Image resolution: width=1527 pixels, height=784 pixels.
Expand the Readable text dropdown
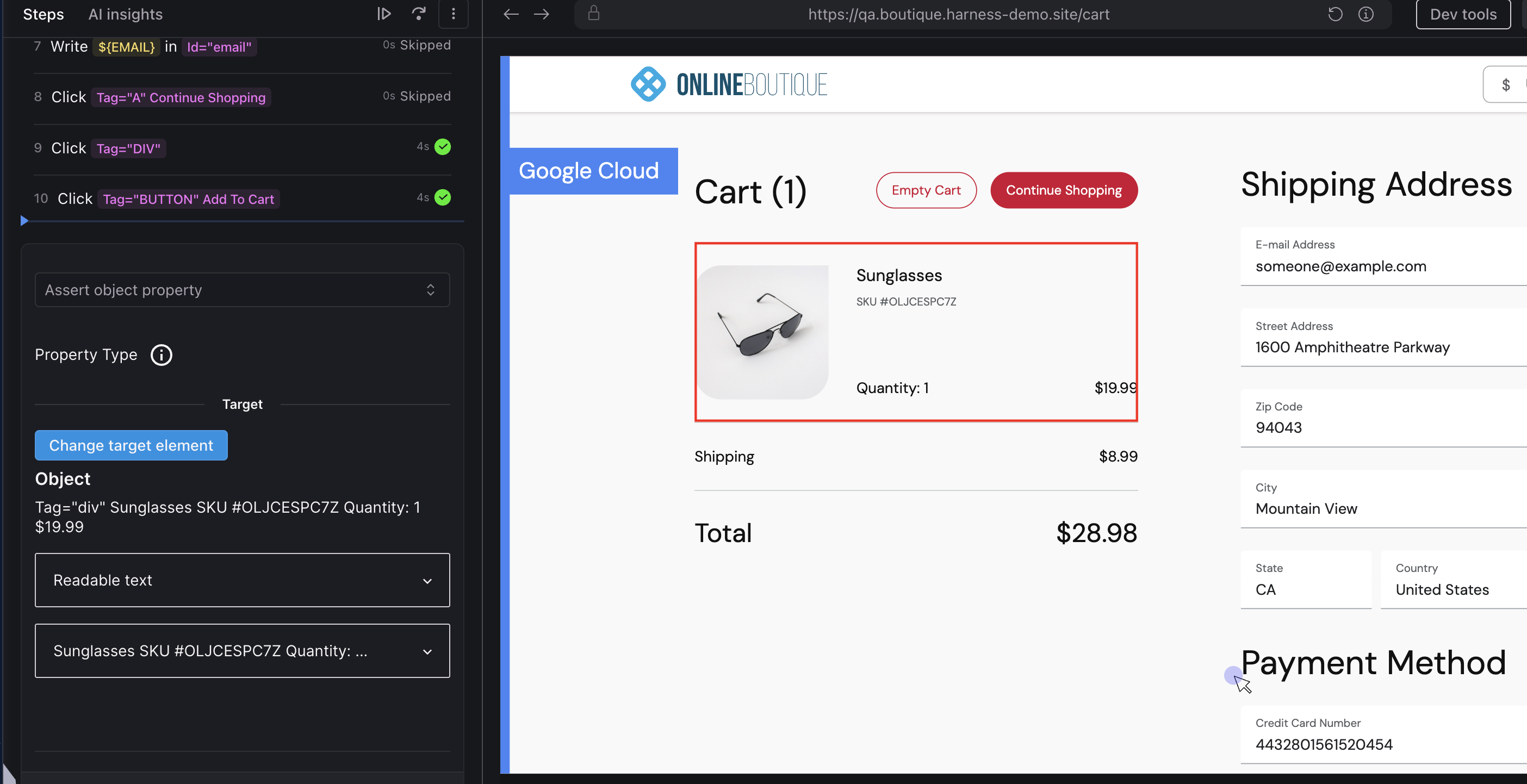point(242,580)
